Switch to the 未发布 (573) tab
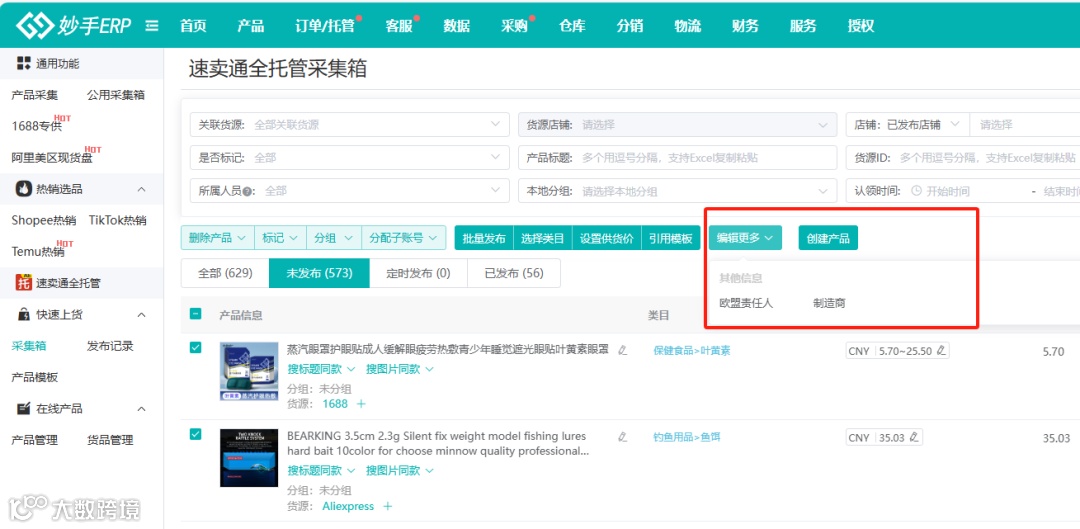This screenshot has height=529, width=1080. tap(320, 273)
